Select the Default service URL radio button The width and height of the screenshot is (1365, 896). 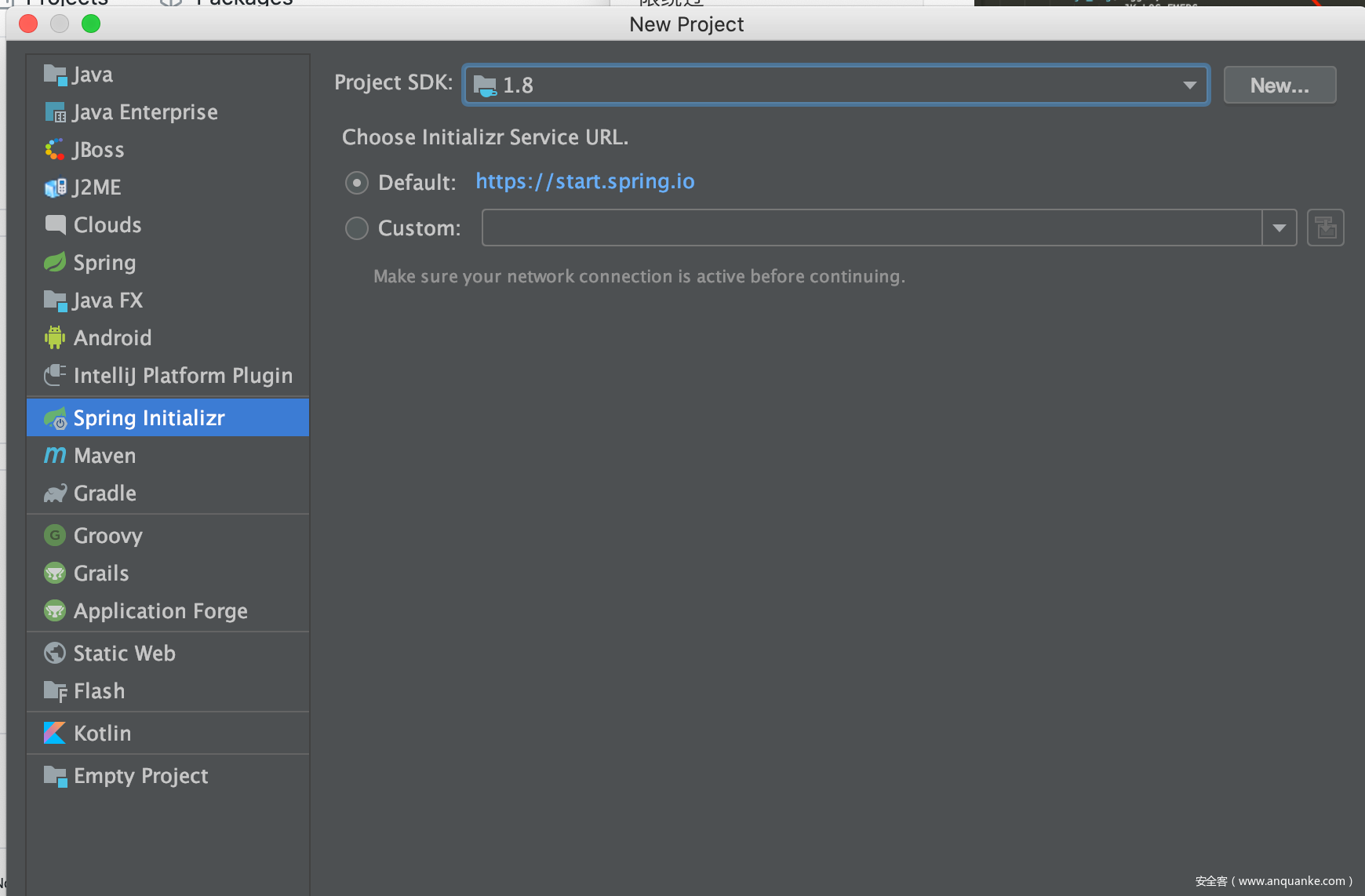click(357, 183)
